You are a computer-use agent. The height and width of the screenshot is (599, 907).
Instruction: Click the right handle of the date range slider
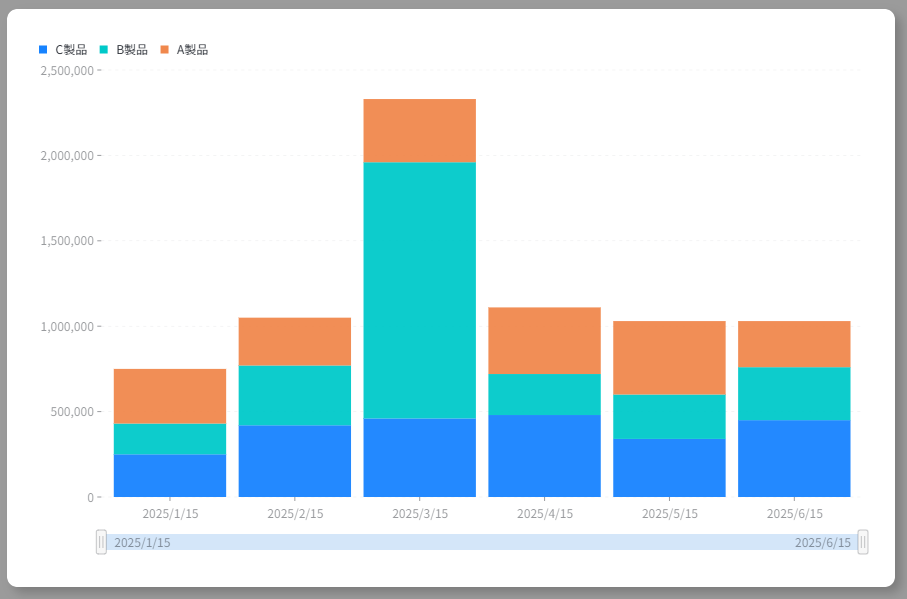click(863, 542)
